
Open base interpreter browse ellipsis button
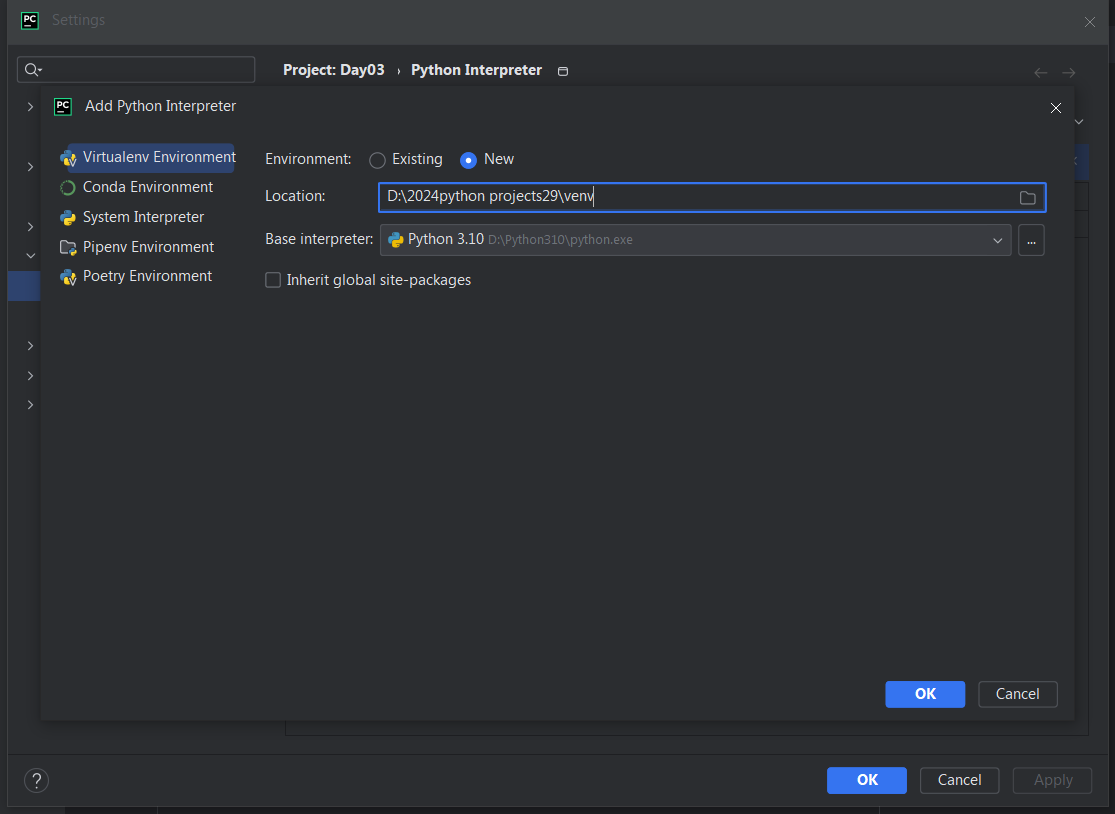[1031, 240]
